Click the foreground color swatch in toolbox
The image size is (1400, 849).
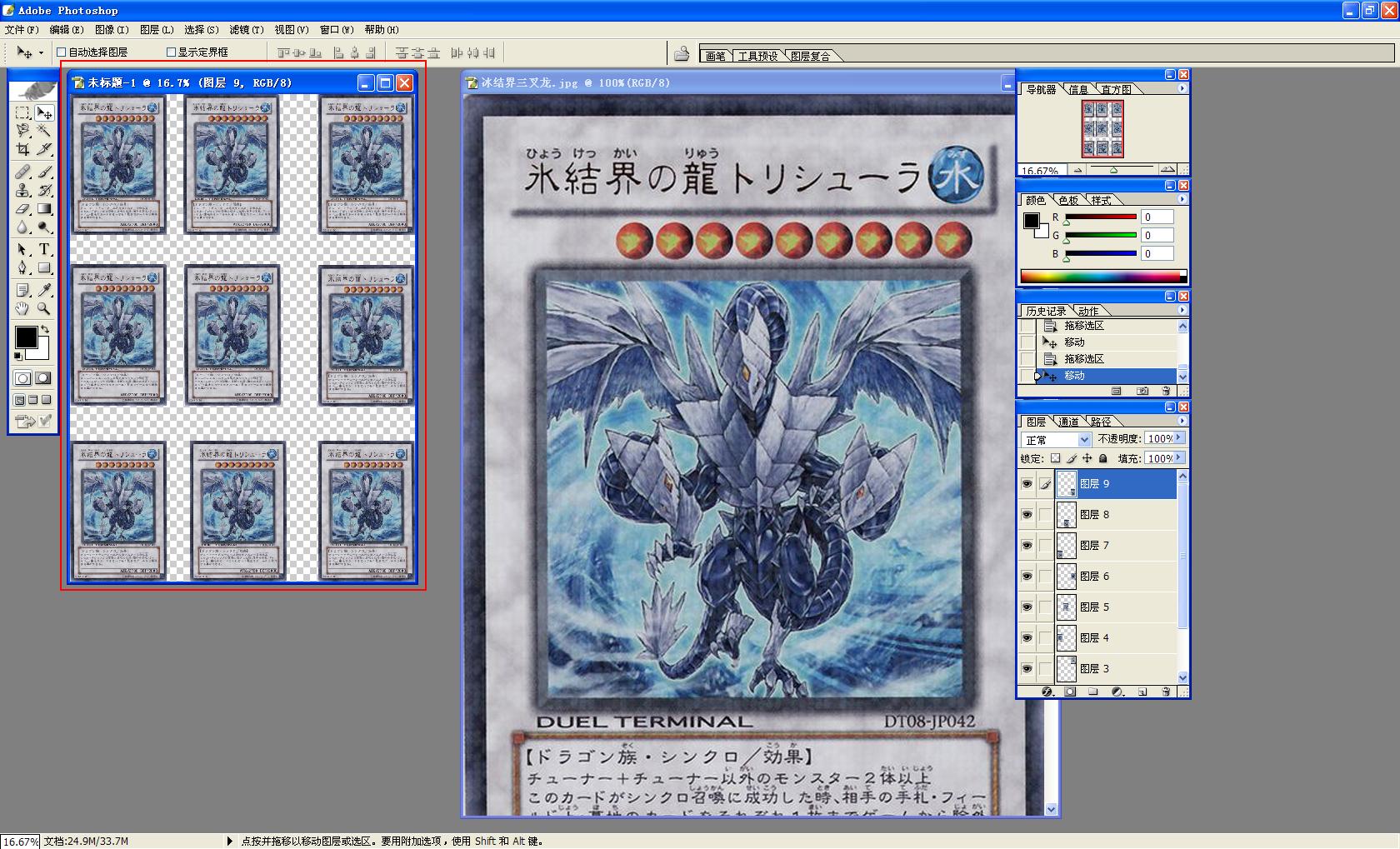click(26, 337)
